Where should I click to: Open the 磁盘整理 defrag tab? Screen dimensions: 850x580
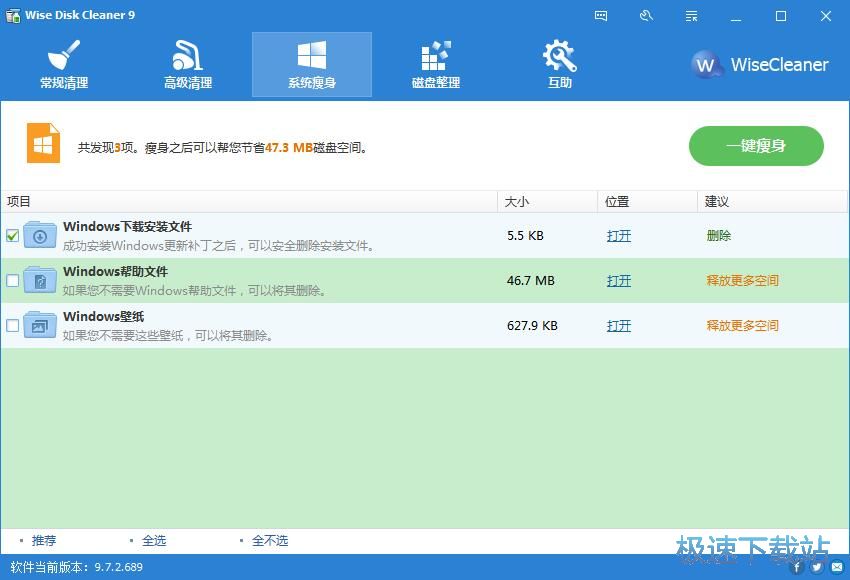click(x=436, y=65)
